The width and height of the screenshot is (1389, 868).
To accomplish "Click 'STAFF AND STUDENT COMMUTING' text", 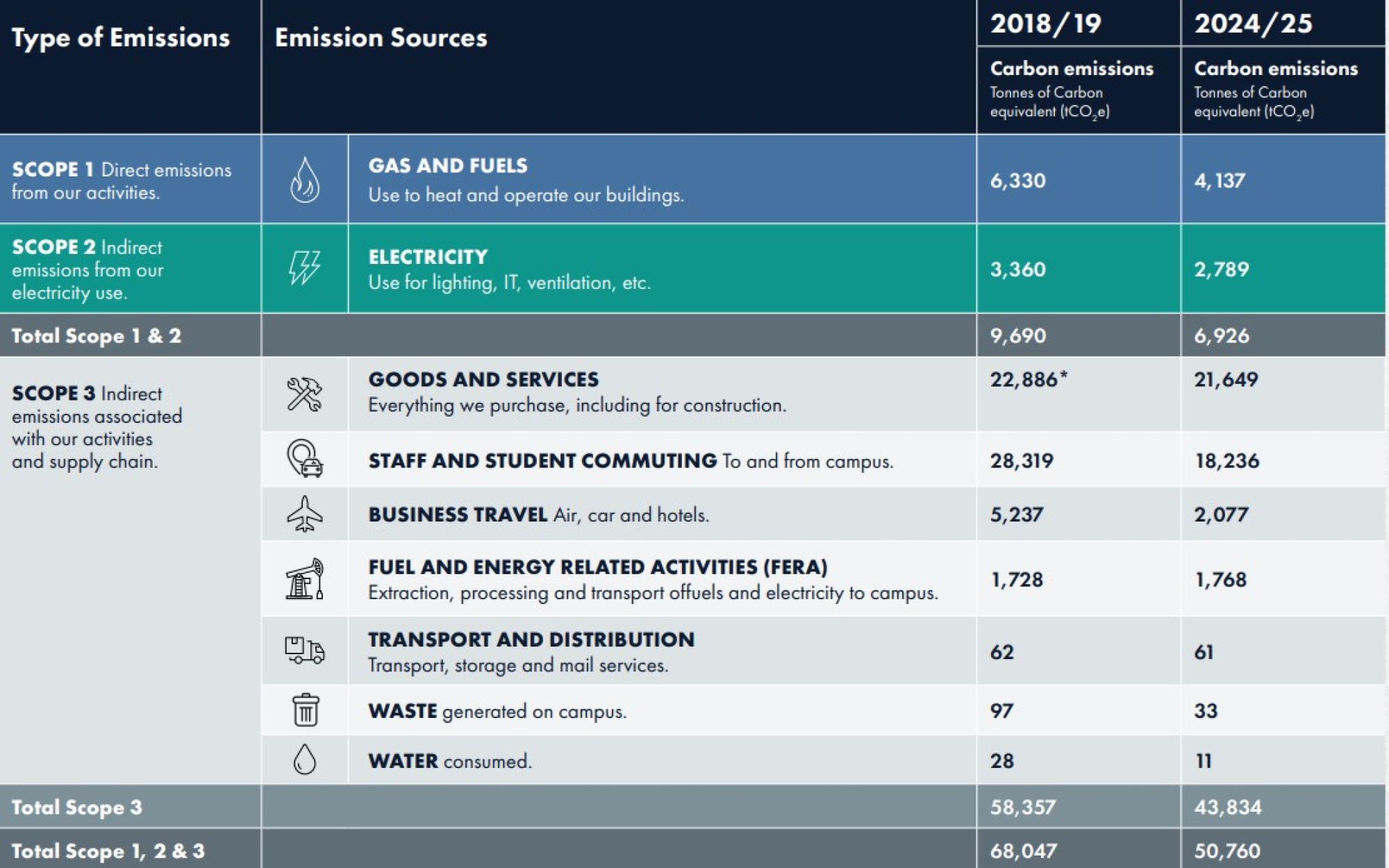I will click(x=542, y=460).
